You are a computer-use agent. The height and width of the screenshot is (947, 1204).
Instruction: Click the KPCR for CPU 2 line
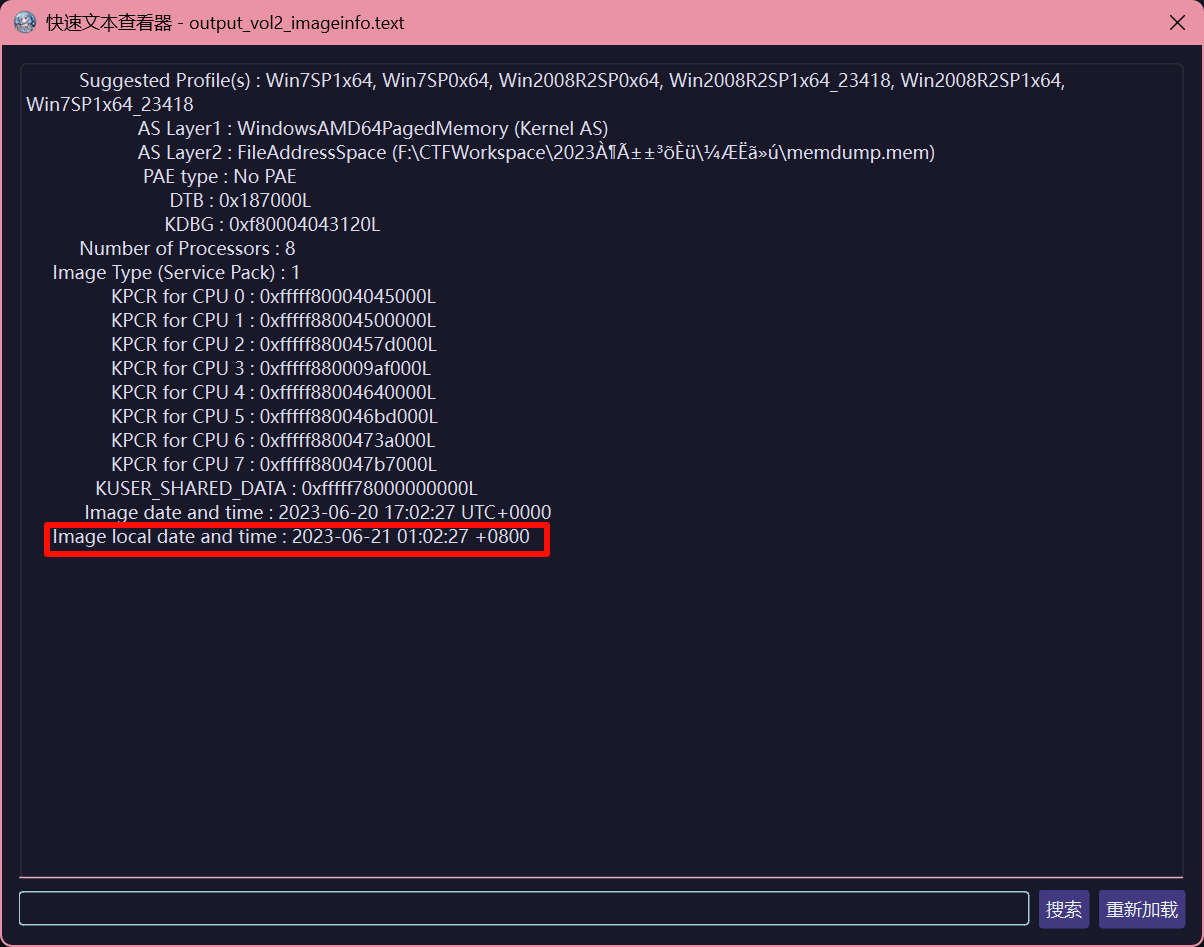pyautogui.click(x=274, y=344)
